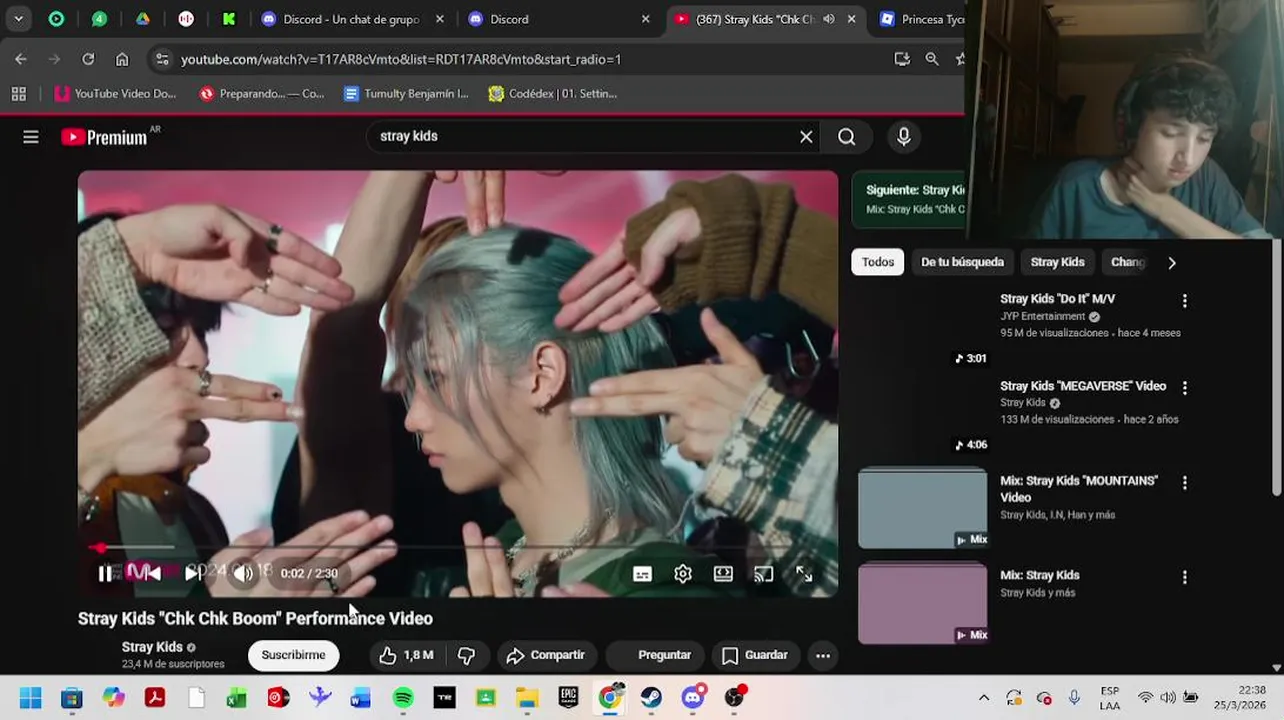Switch to Princesa Tycoon Roblox tab
Image resolution: width=1284 pixels, height=720 pixels.
[x=920, y=19]
